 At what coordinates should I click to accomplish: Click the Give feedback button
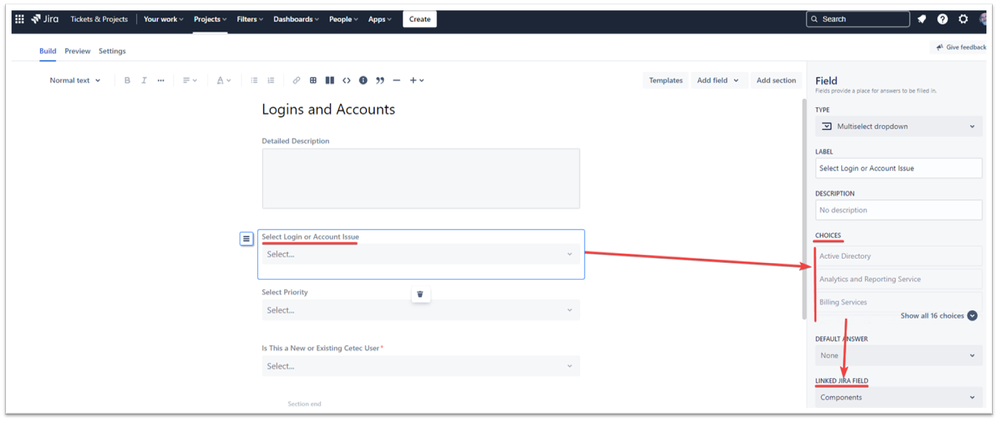pos(960,47)
